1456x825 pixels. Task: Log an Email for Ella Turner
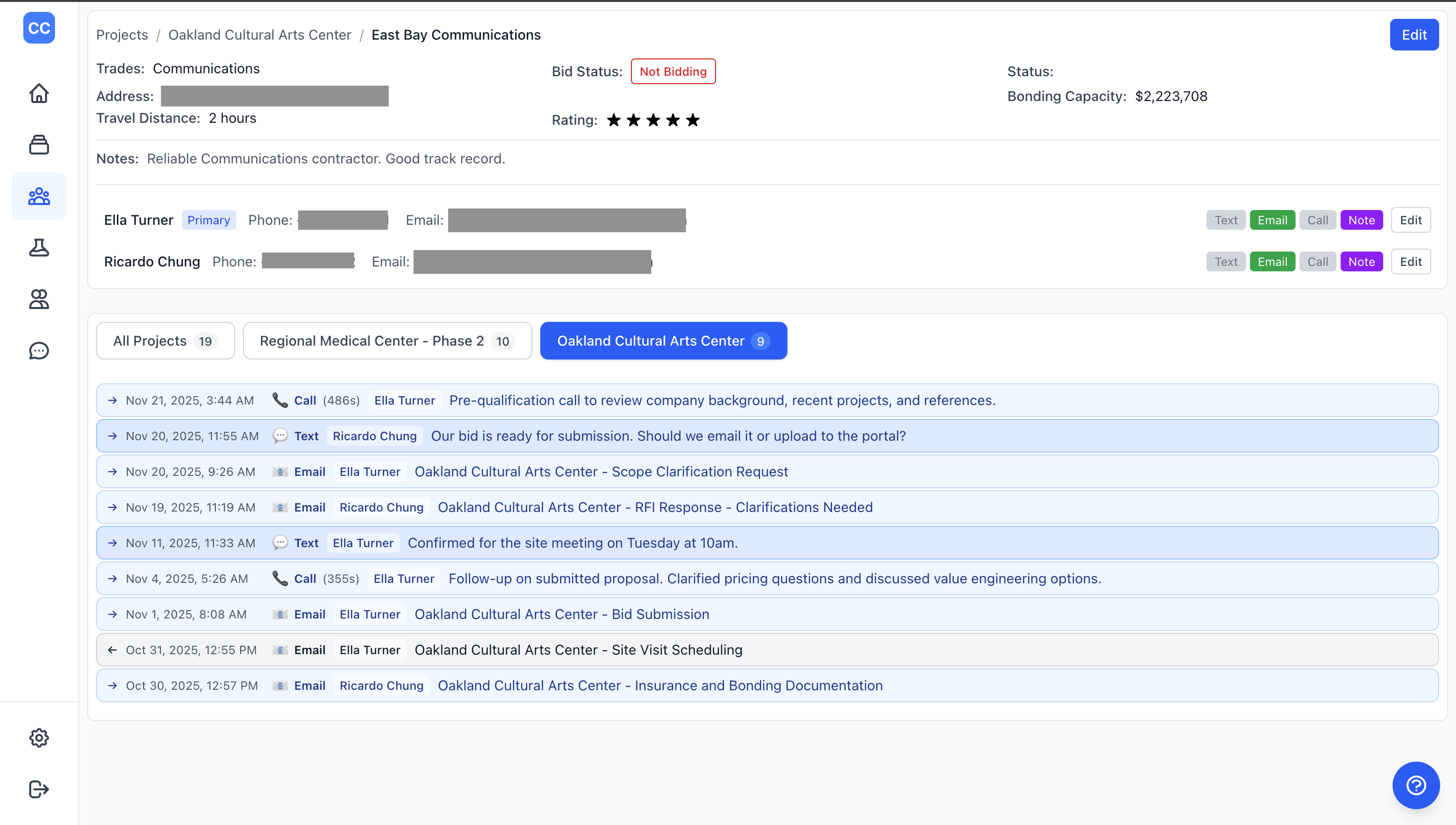1272,220
